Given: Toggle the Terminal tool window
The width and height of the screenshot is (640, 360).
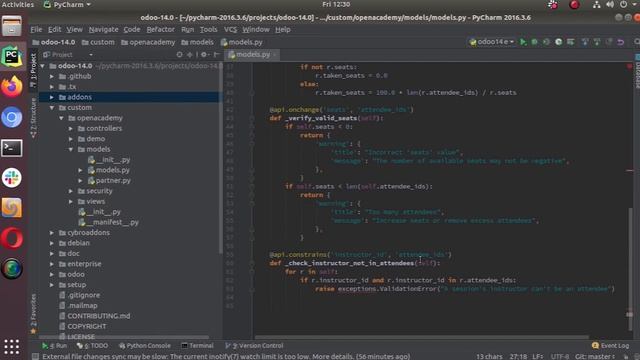Looking at the screenshot, I should pyautogui.click(x=198, y=346).
